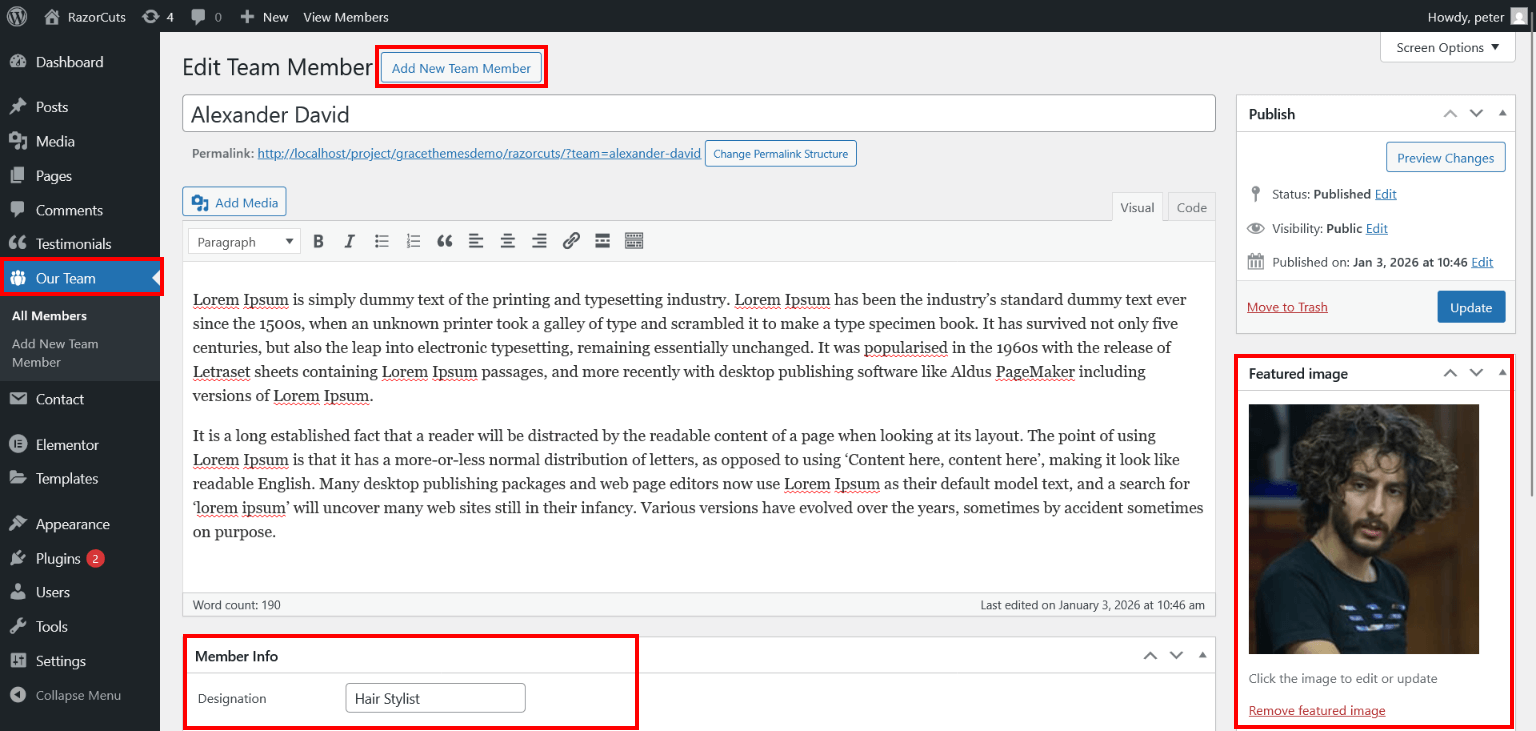Insert Read More tag

[602, 241]
